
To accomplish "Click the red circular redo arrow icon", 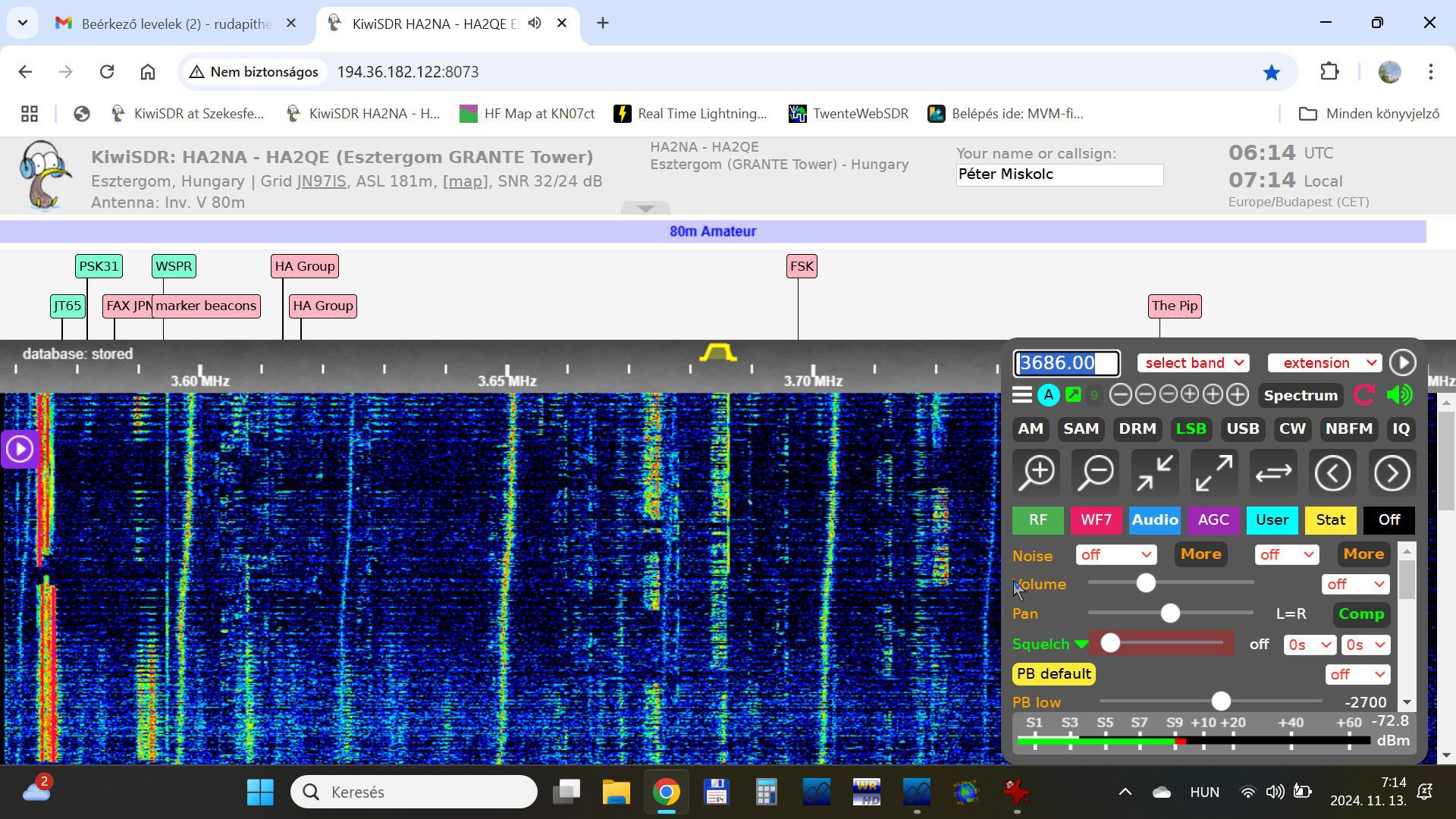I will point(1363,395).
